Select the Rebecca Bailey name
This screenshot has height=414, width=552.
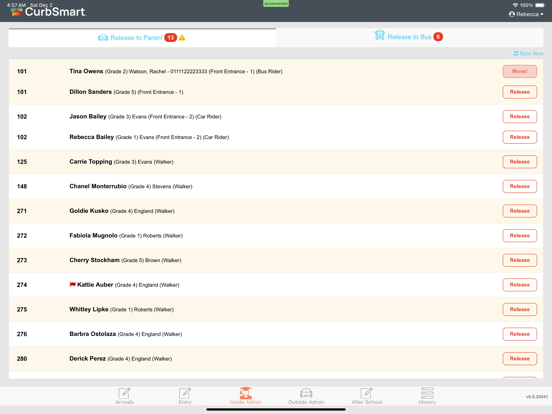point(92,137)
